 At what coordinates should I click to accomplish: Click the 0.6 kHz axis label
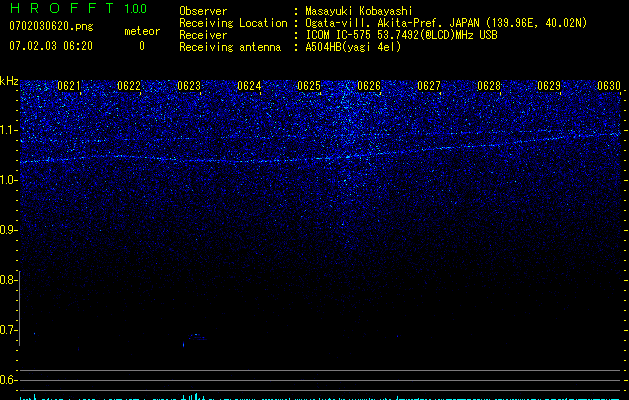(x=8, y=380)
